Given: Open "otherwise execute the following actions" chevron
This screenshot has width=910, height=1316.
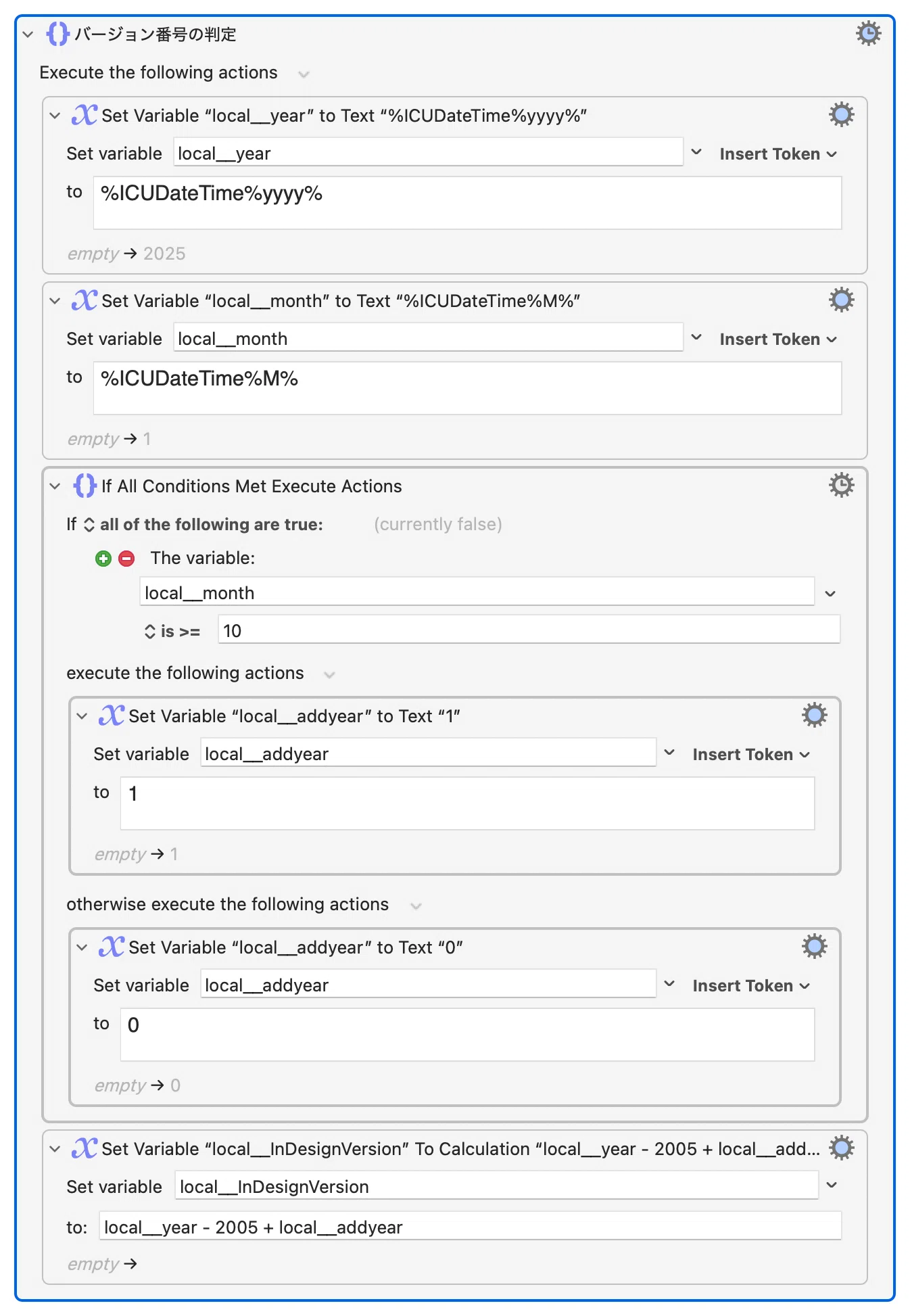Looking at the screenshot, I should 416,906.
